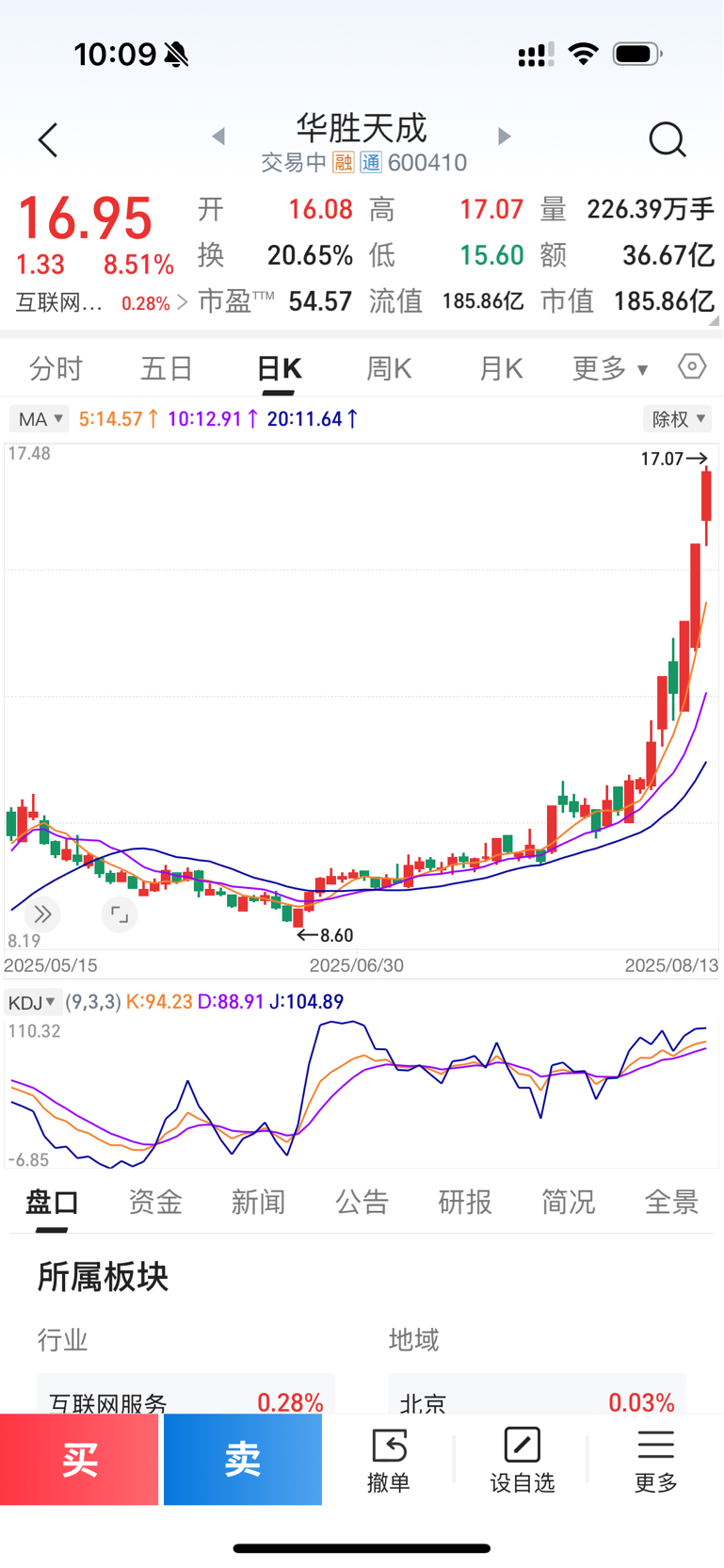724x1568 pixels.
Task: Tap the red 买 buy button
Action: click(x=79, y=1459)
